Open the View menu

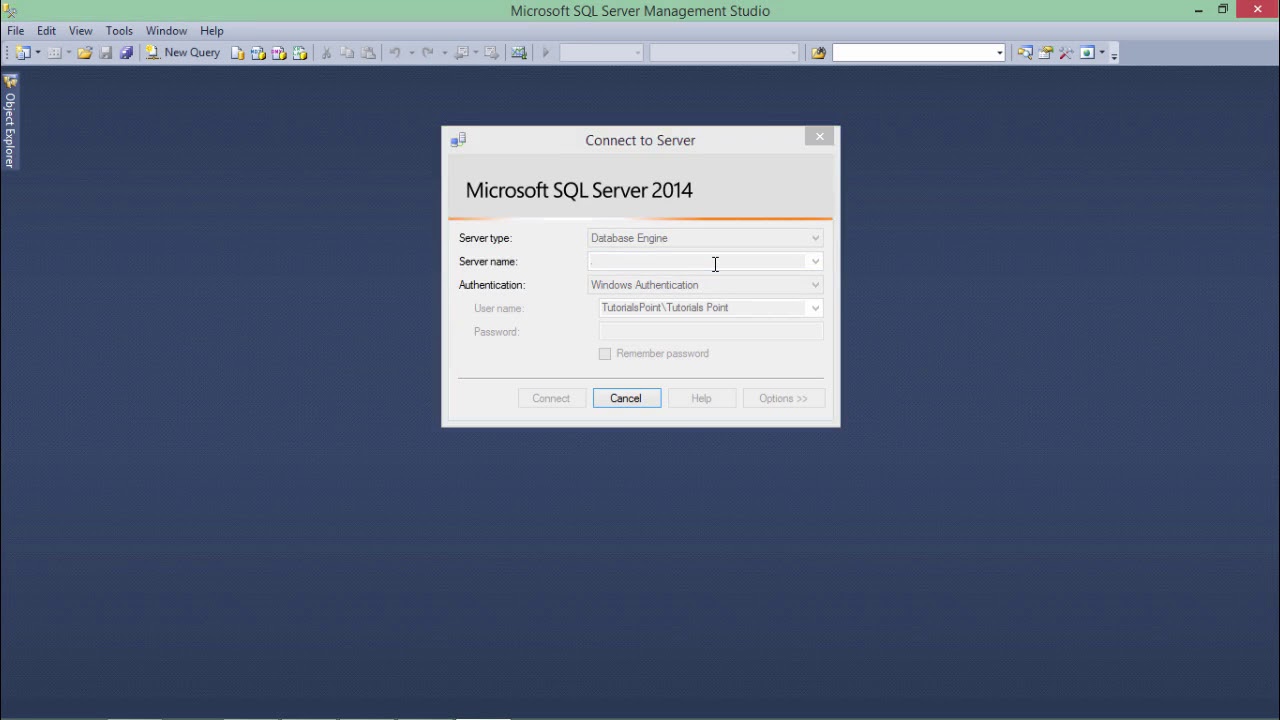[81, 31]
